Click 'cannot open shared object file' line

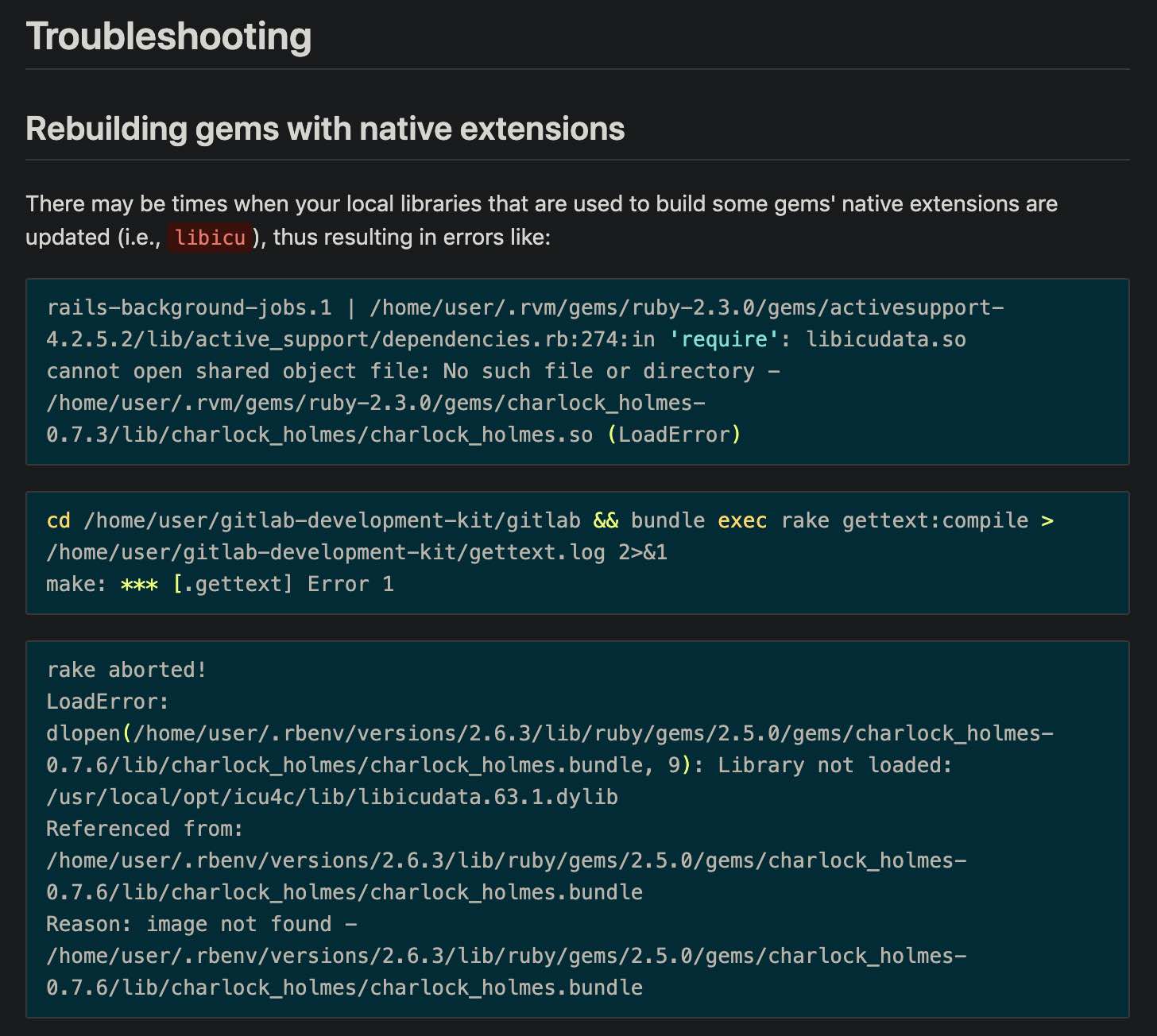click(413, 371)
